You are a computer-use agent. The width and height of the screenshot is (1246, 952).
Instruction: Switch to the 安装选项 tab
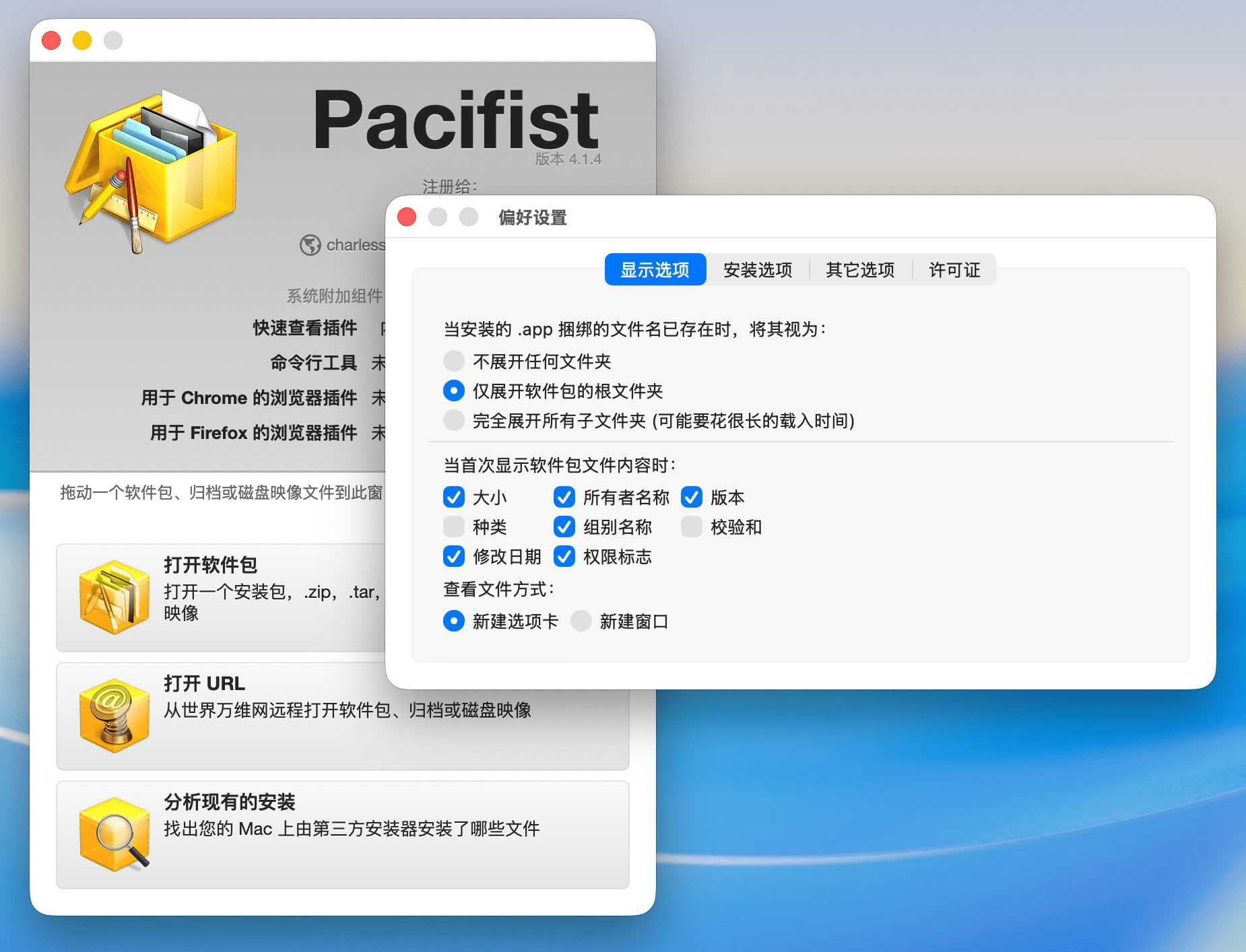click(x=757, y=270)
